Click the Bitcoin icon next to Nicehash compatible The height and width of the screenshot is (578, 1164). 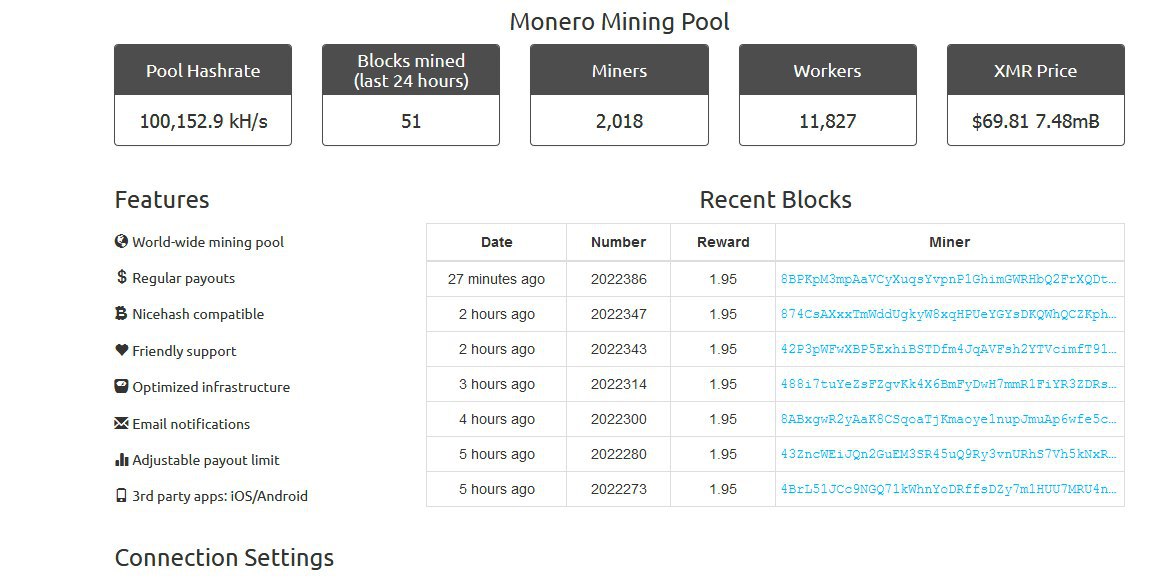pyautogui.click(x=122, y=313)
